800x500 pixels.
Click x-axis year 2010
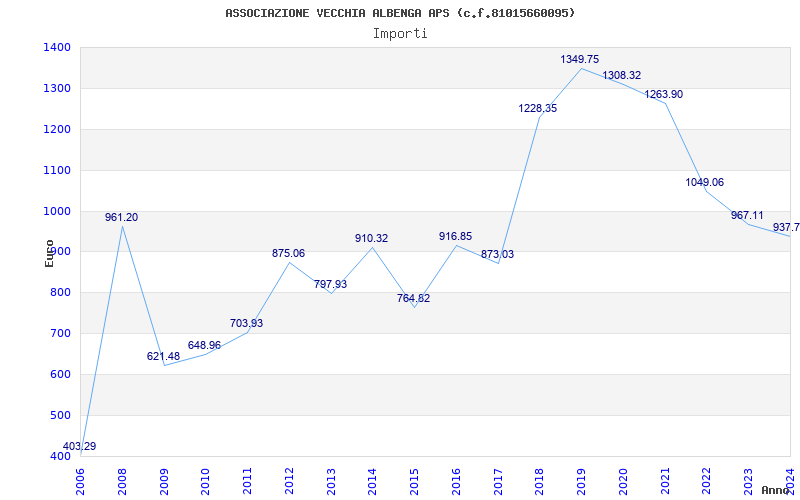[206, 482]
